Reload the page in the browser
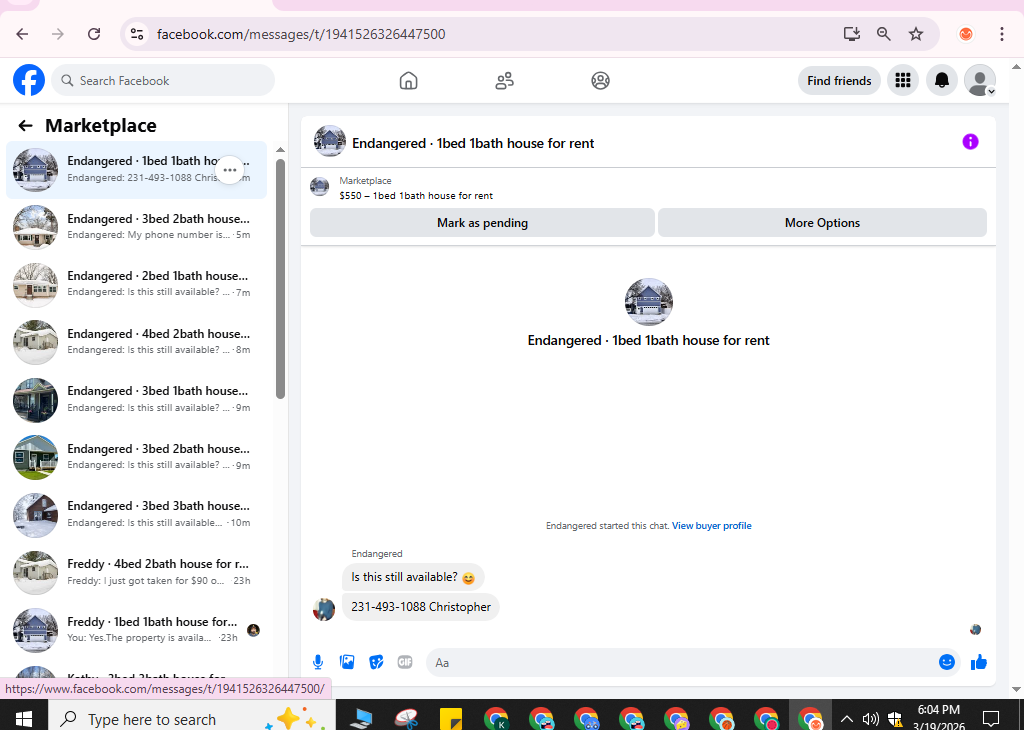The width and height of the screenshot is (1024, 730). pos(94,34)
